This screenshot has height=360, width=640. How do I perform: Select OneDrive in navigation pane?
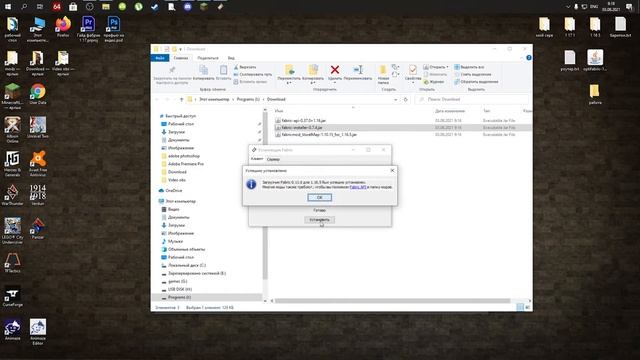[174, 191]
